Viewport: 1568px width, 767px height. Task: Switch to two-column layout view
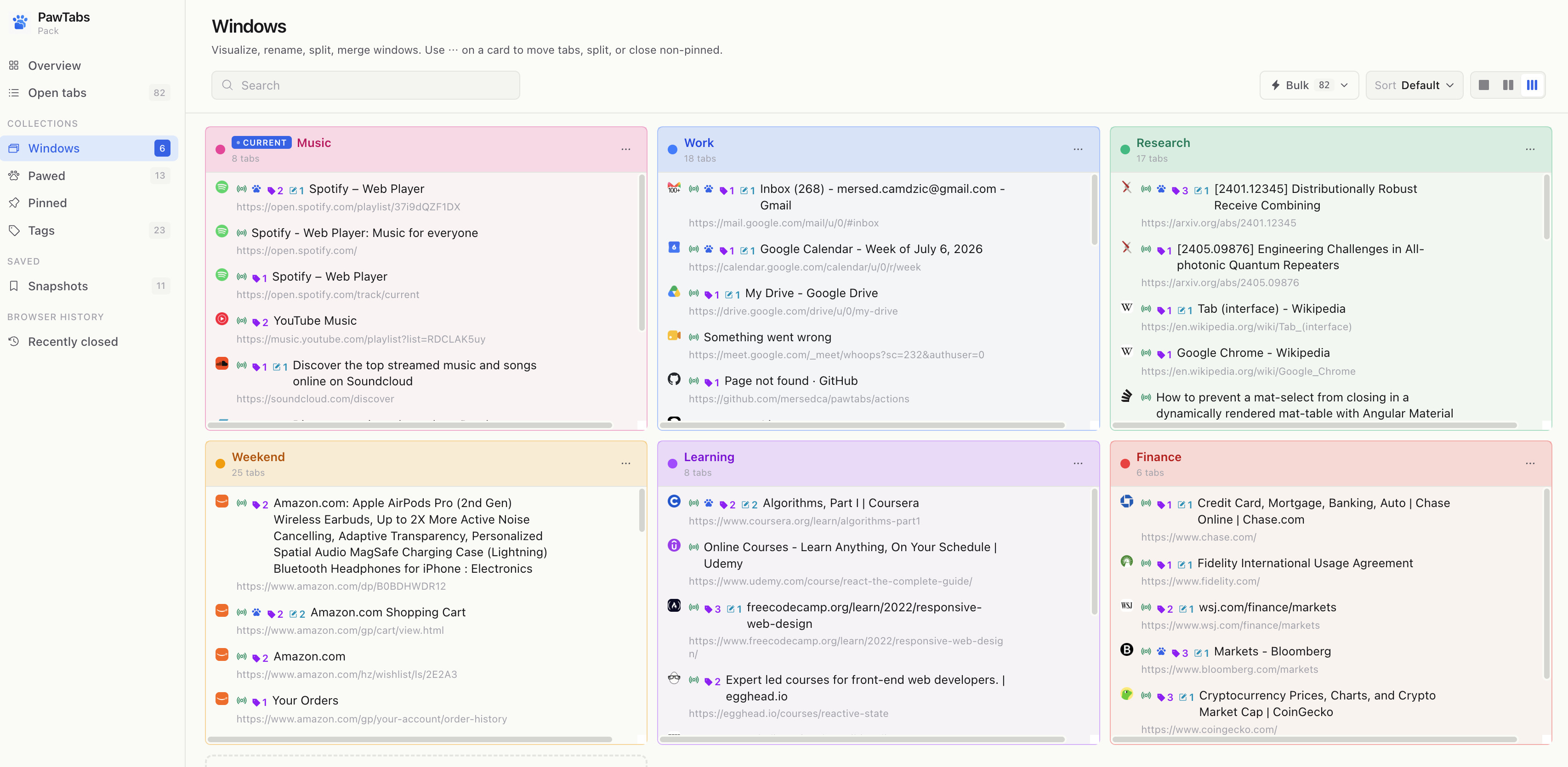(x=1508, y=85)
